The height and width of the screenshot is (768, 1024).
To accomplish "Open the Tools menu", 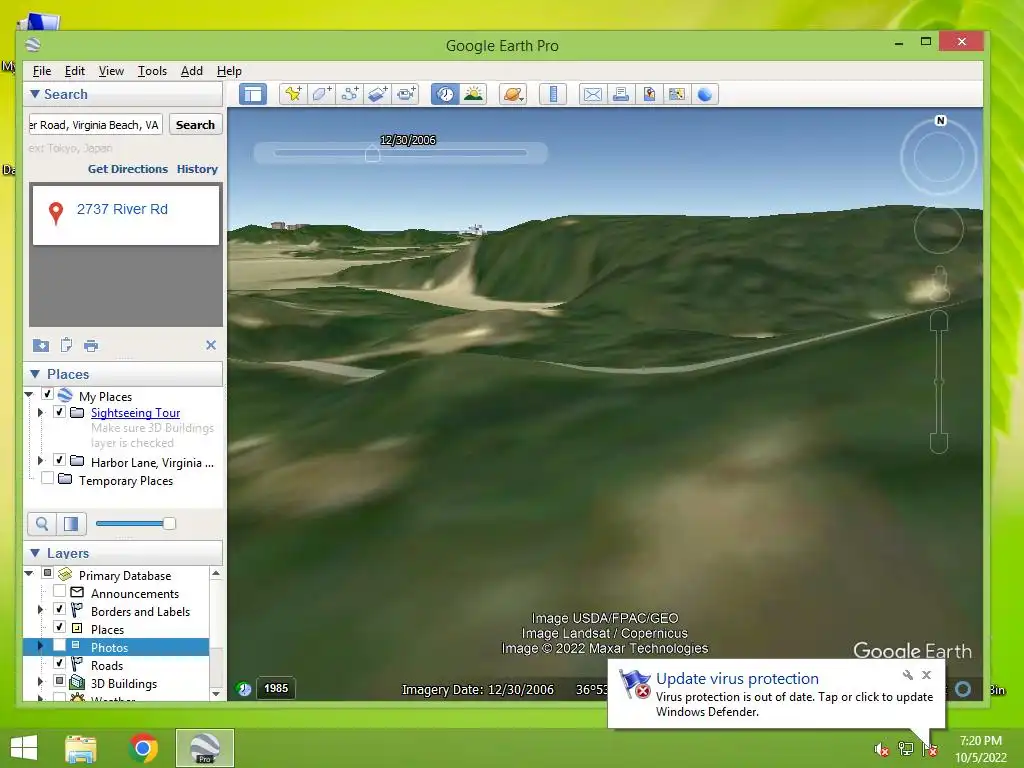I will [152, 71].
